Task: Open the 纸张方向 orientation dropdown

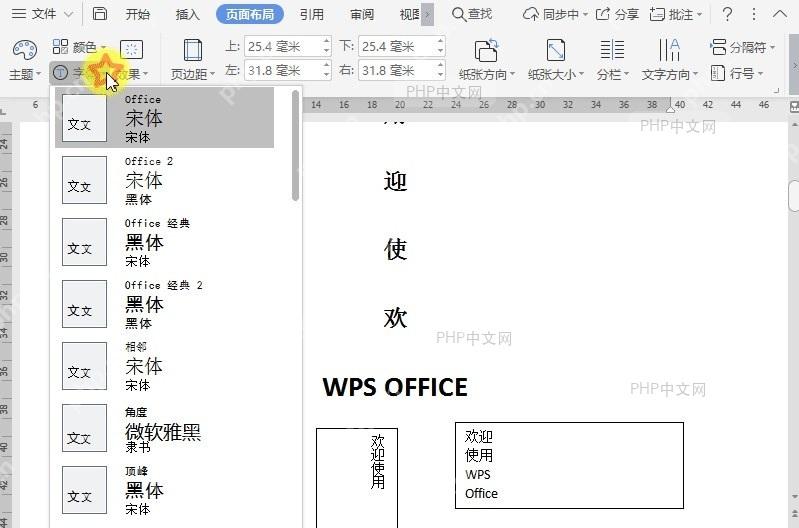Action: [x=487, y=60]
